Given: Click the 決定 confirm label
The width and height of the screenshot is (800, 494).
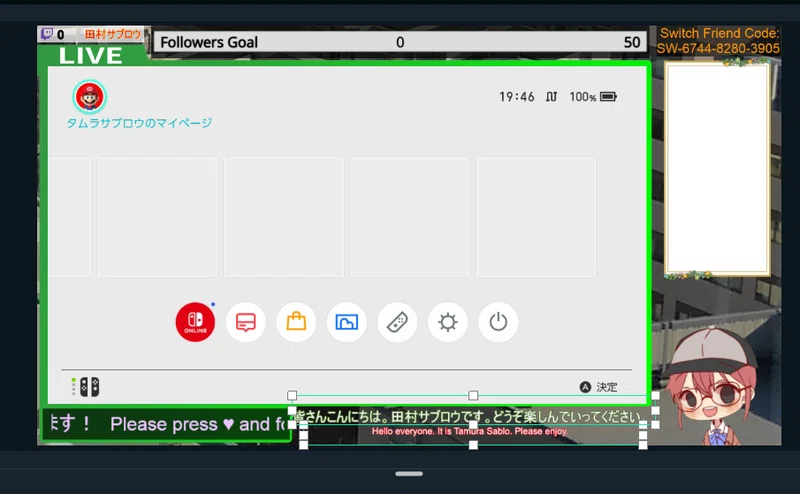Looking at the screenshot, I should coord(607,387).
